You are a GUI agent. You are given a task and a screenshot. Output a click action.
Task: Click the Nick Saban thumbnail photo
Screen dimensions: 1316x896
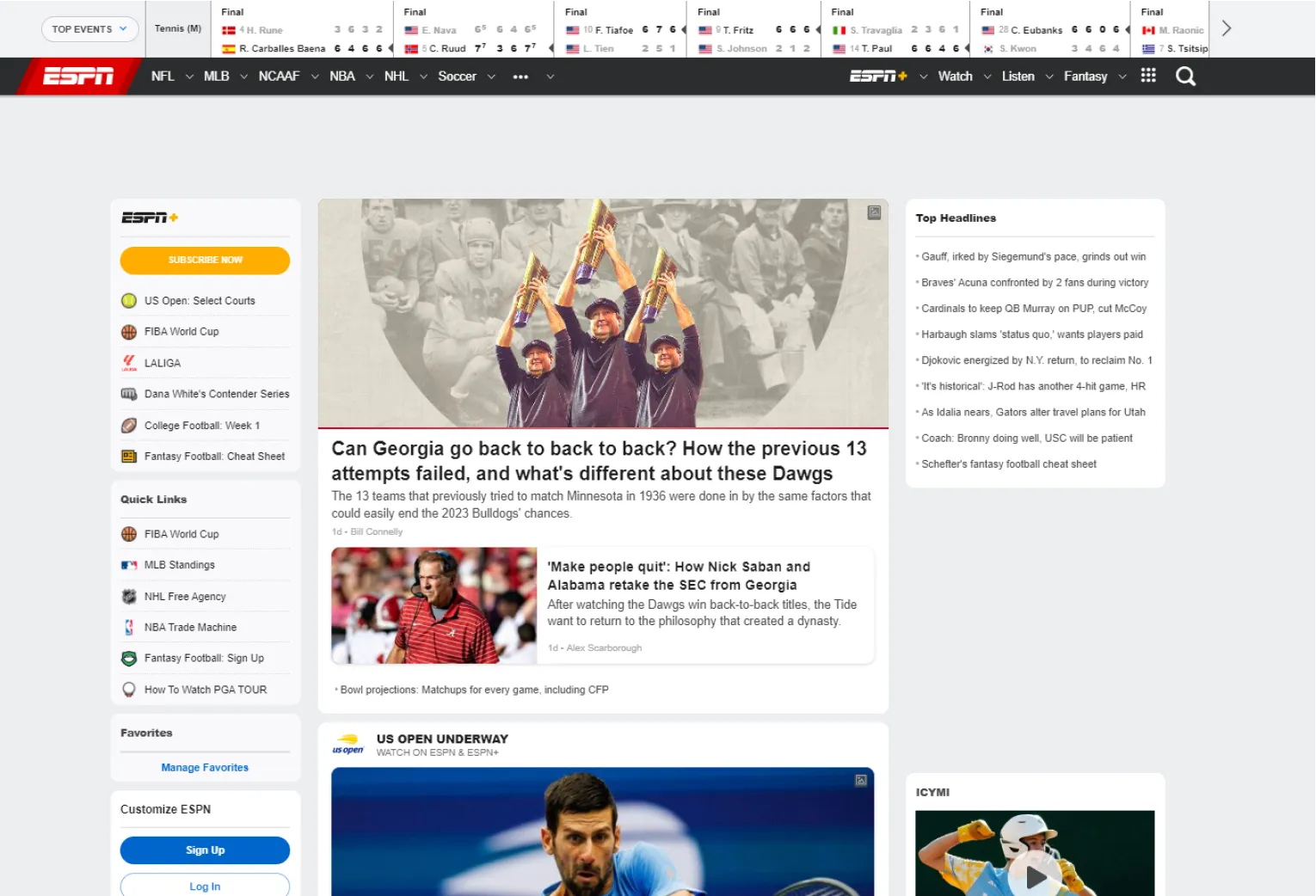click(x=434, y=605)
